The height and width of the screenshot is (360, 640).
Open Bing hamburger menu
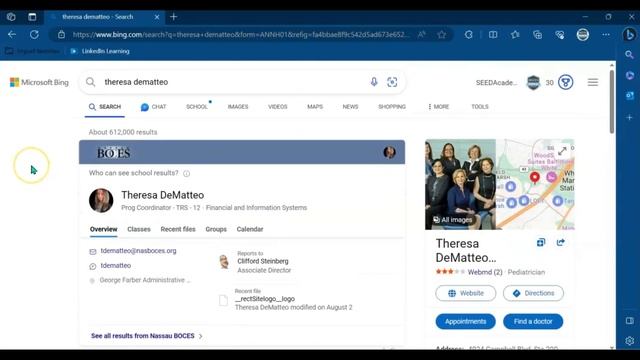point(593,82)
